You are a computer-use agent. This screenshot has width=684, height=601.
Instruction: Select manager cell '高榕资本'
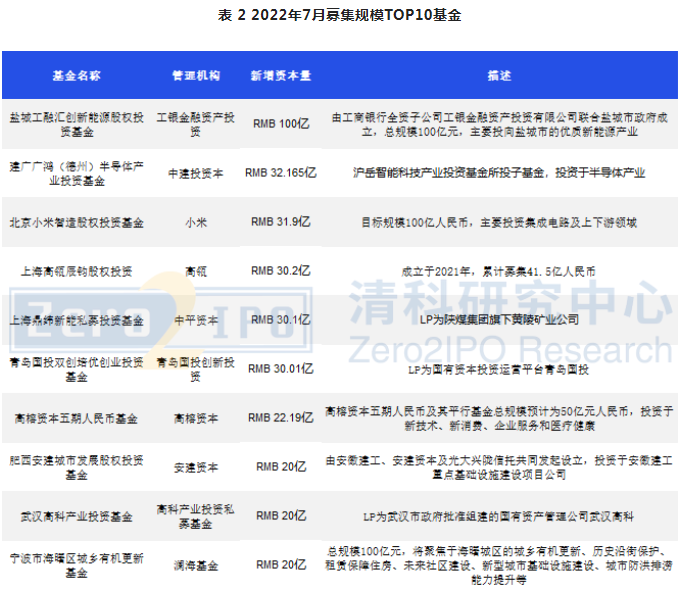(196, 419)
